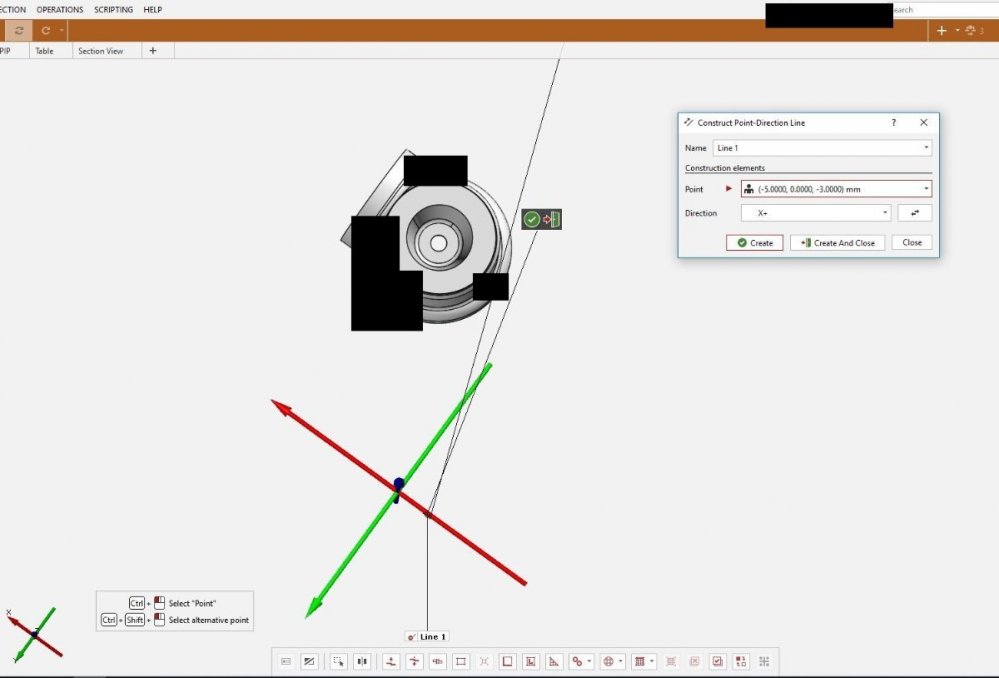The height and width of the screenshot is (678, 999).
Task: Click the reverse direction swap button
Action: pyautogui.click(x=914, y=213)
